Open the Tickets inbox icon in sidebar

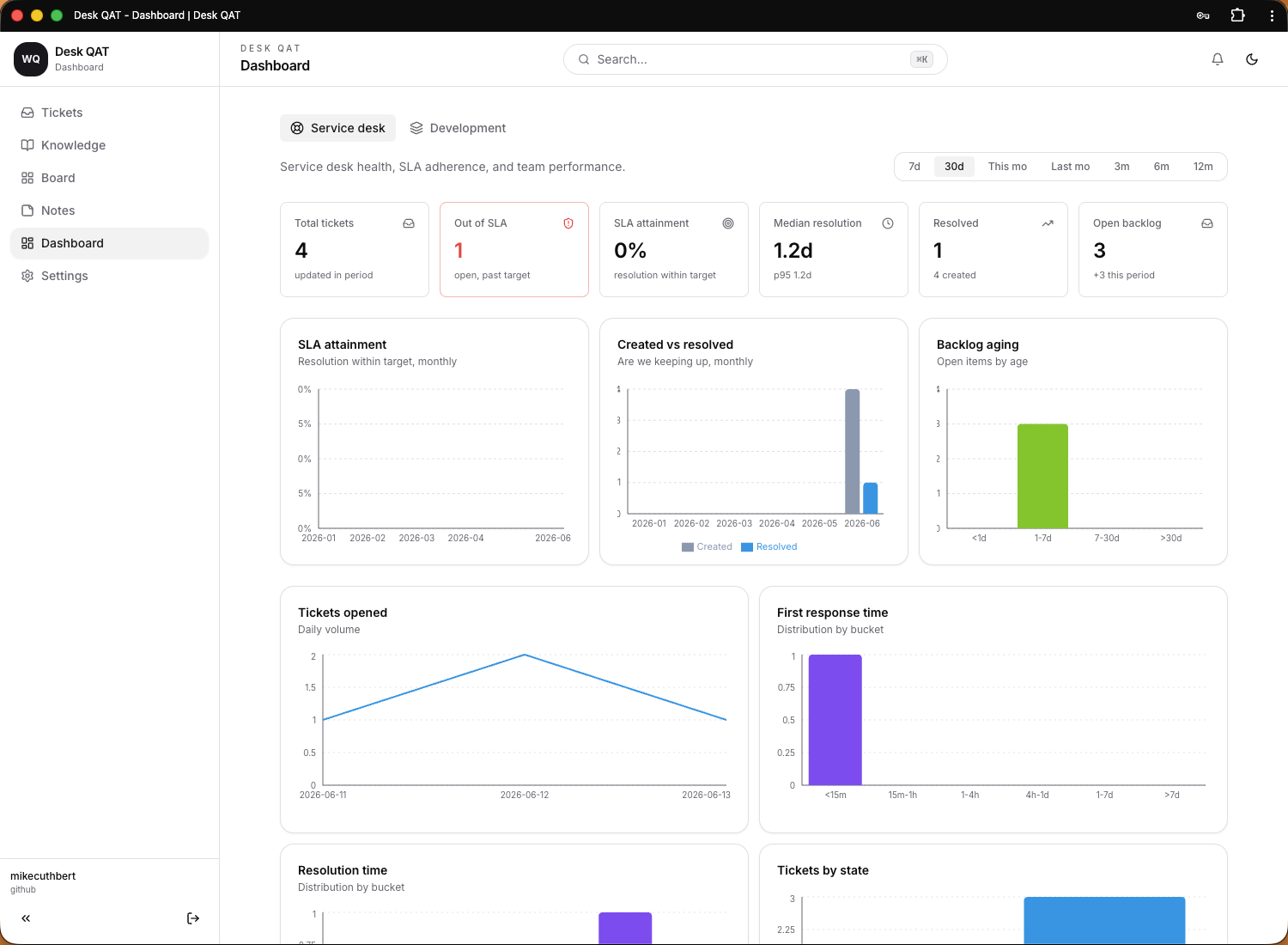pyautogui.click(x=27, y=113)
